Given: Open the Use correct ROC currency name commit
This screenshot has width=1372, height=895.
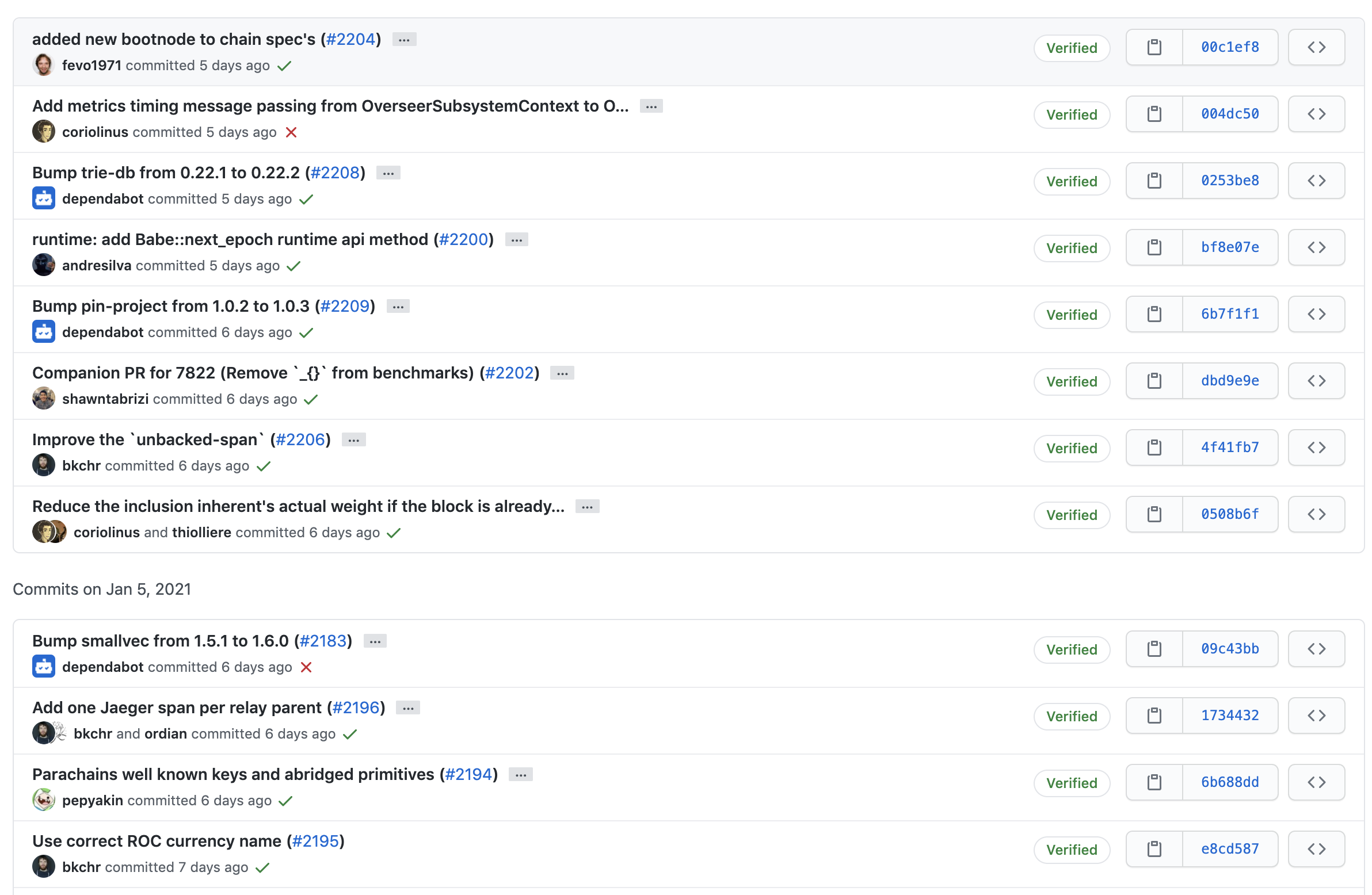Looking at the screenshot, I should click(x=157, y=841).
